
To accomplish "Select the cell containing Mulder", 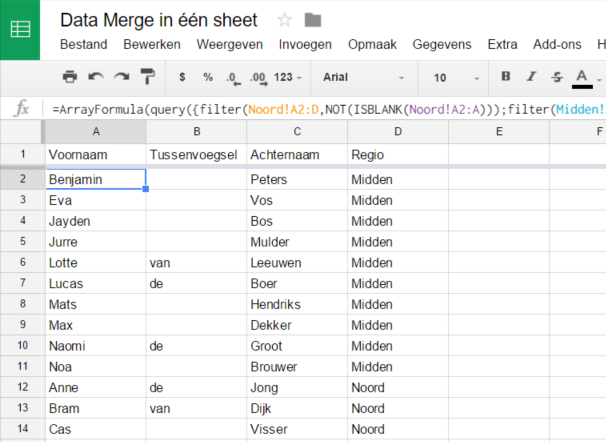I will coord(297,242).
